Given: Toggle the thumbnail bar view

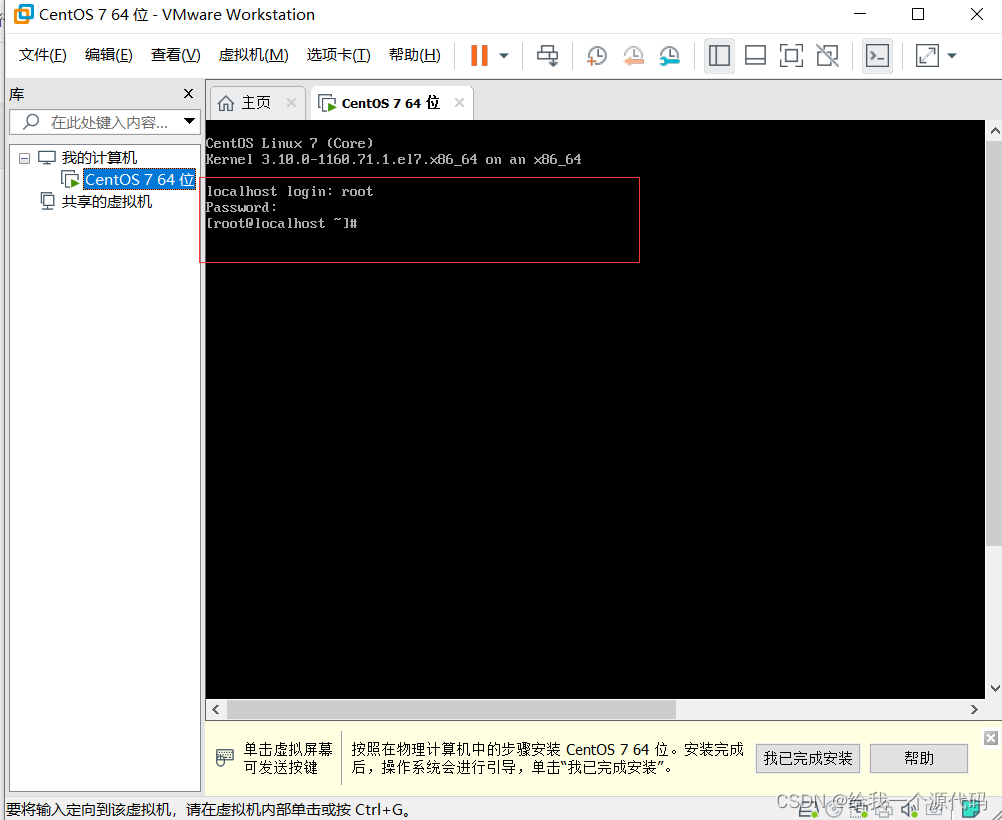Looking at the screenshot, I should [x=755, y=56].
